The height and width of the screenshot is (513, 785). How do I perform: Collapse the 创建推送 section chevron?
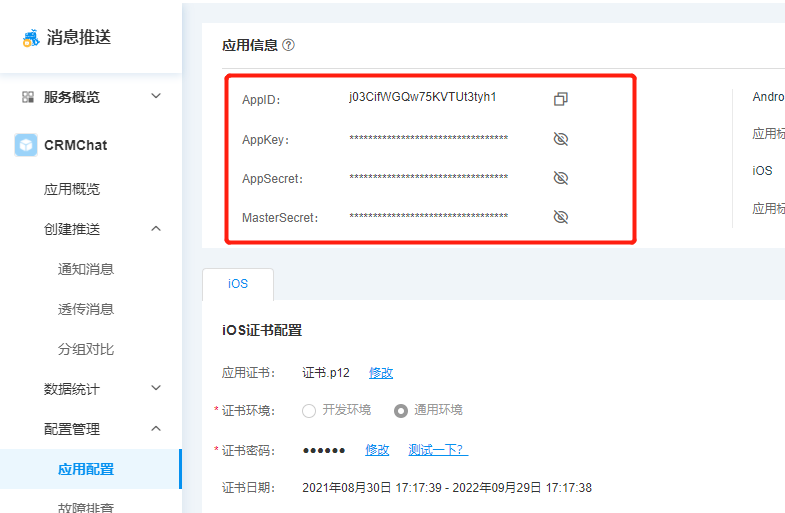[156, 229]
